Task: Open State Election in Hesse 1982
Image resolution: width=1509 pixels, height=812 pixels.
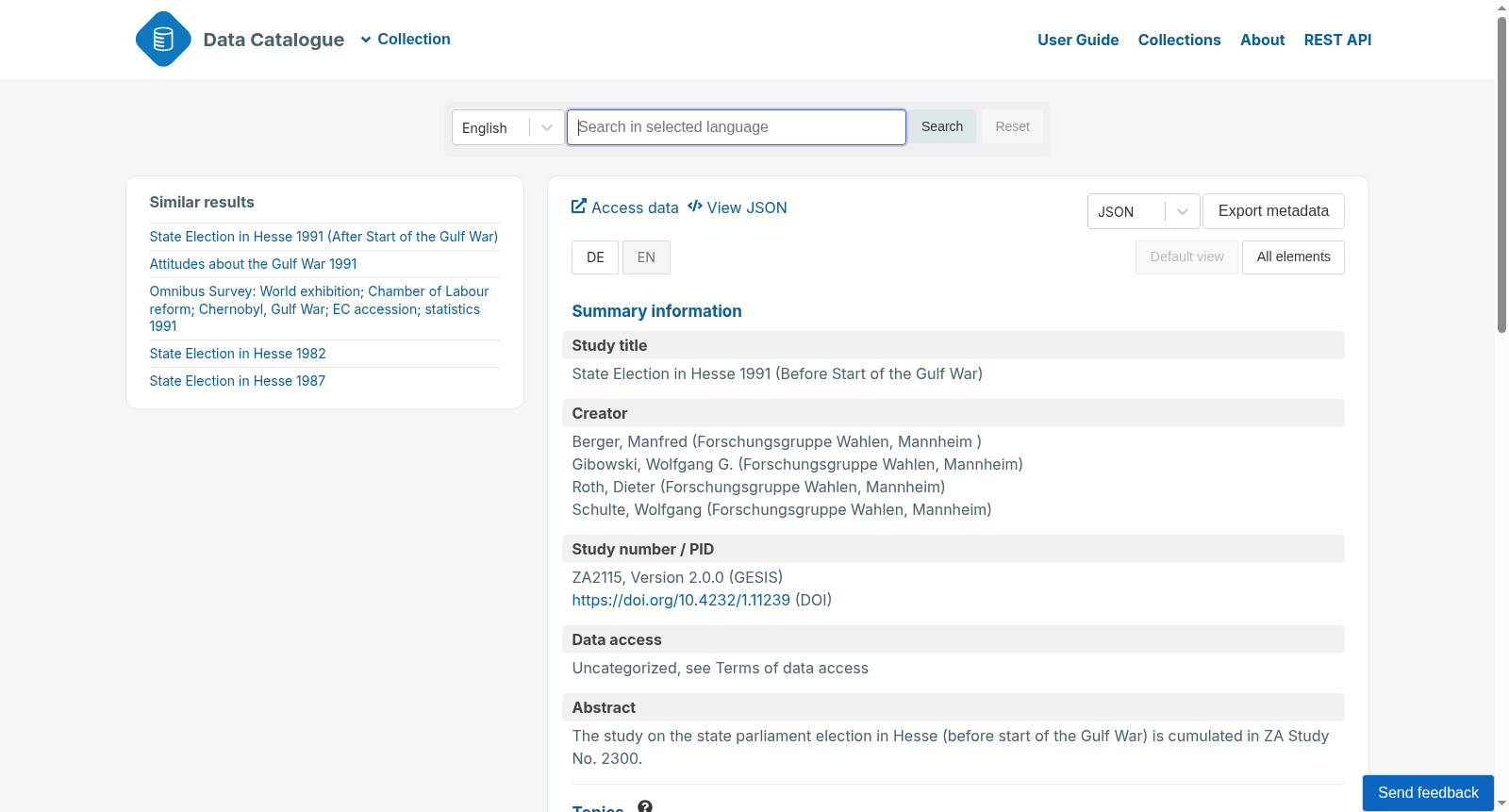Action: (x=238, y=354)
